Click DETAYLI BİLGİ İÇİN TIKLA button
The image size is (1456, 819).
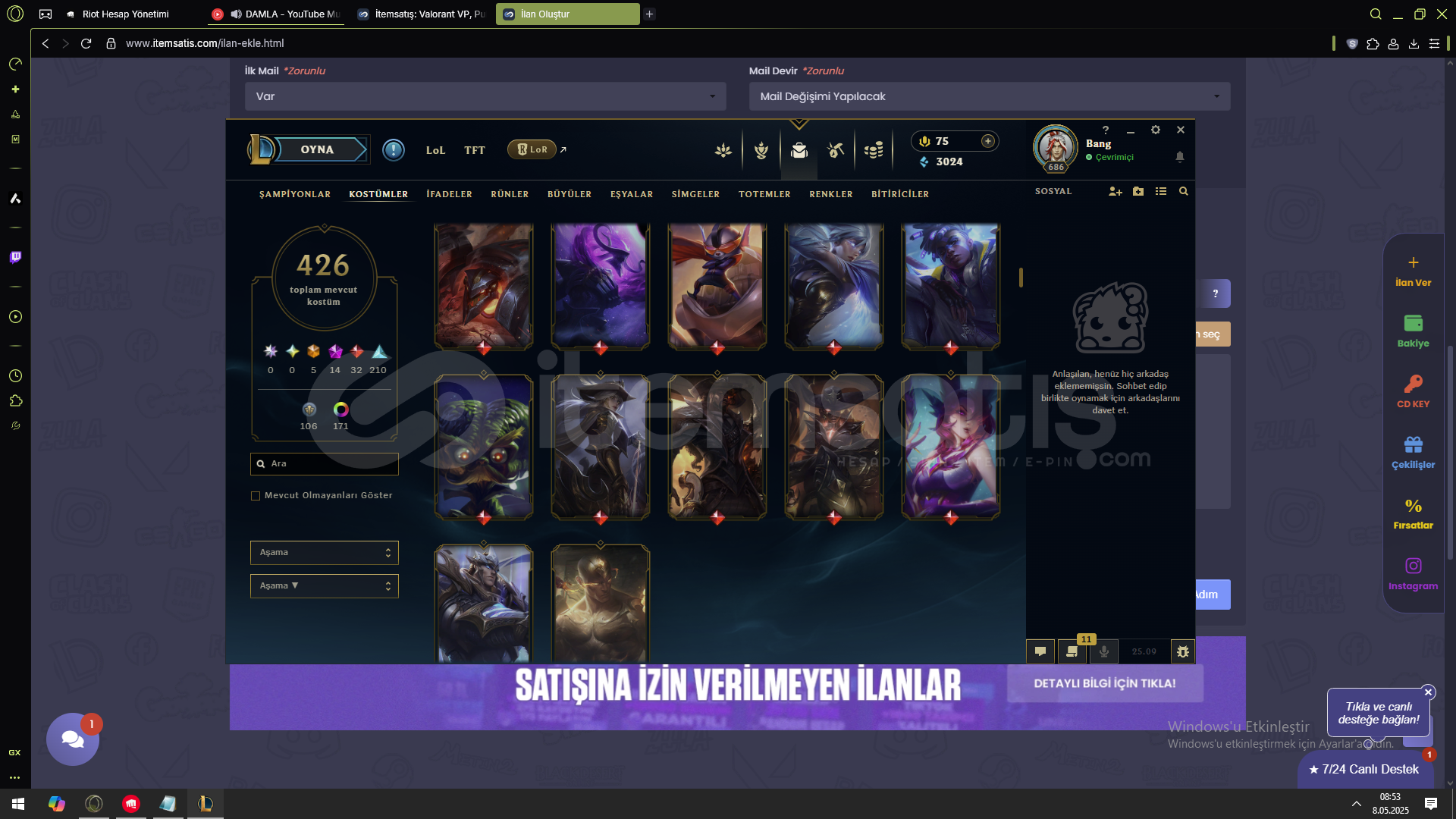pyautogui.click(x=1105, y=684)
